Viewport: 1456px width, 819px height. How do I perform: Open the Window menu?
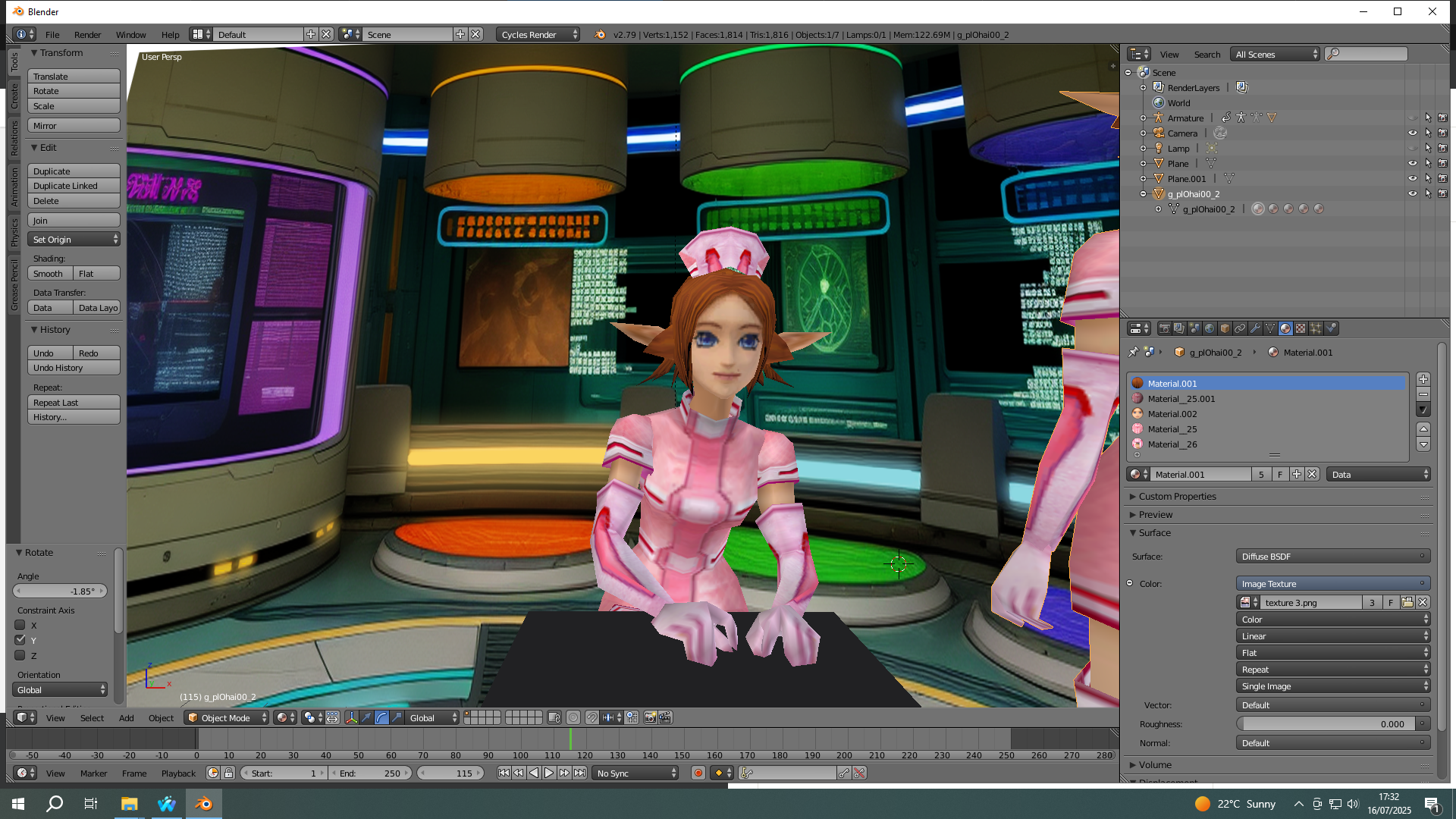(x=130, y=34)
